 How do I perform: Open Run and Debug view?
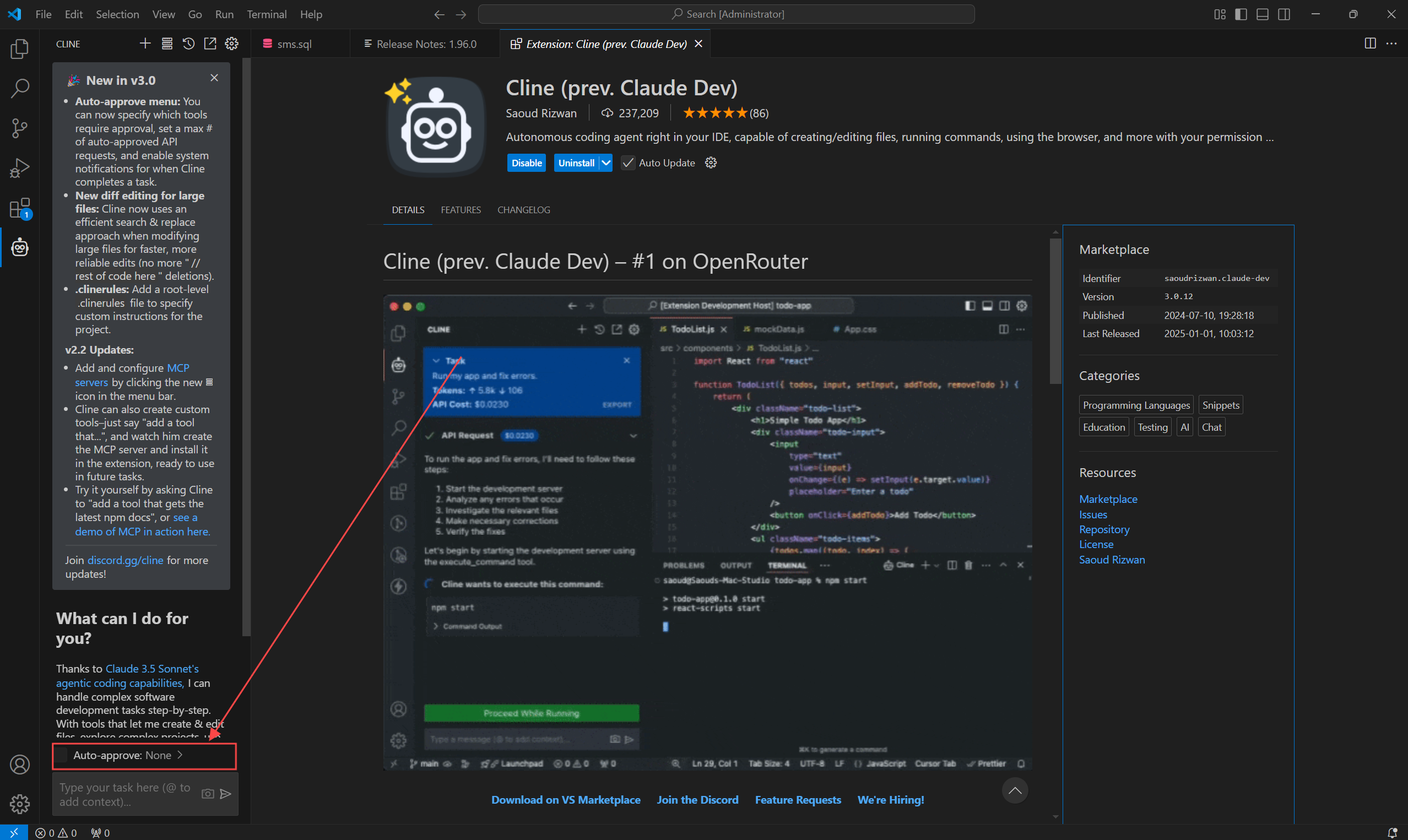coord(20,168)
